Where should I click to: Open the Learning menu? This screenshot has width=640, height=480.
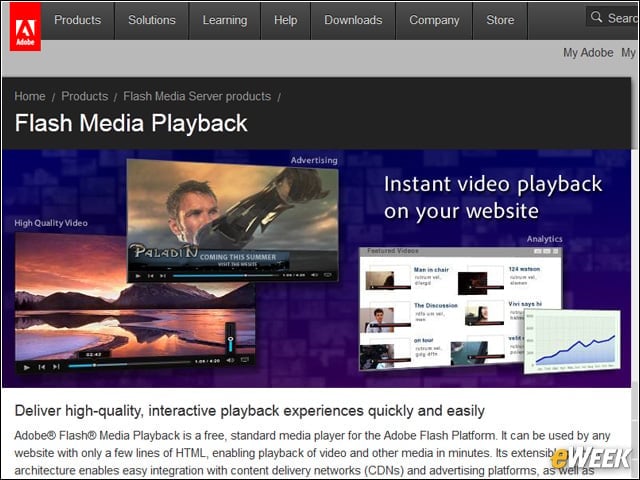pos(225,20)
